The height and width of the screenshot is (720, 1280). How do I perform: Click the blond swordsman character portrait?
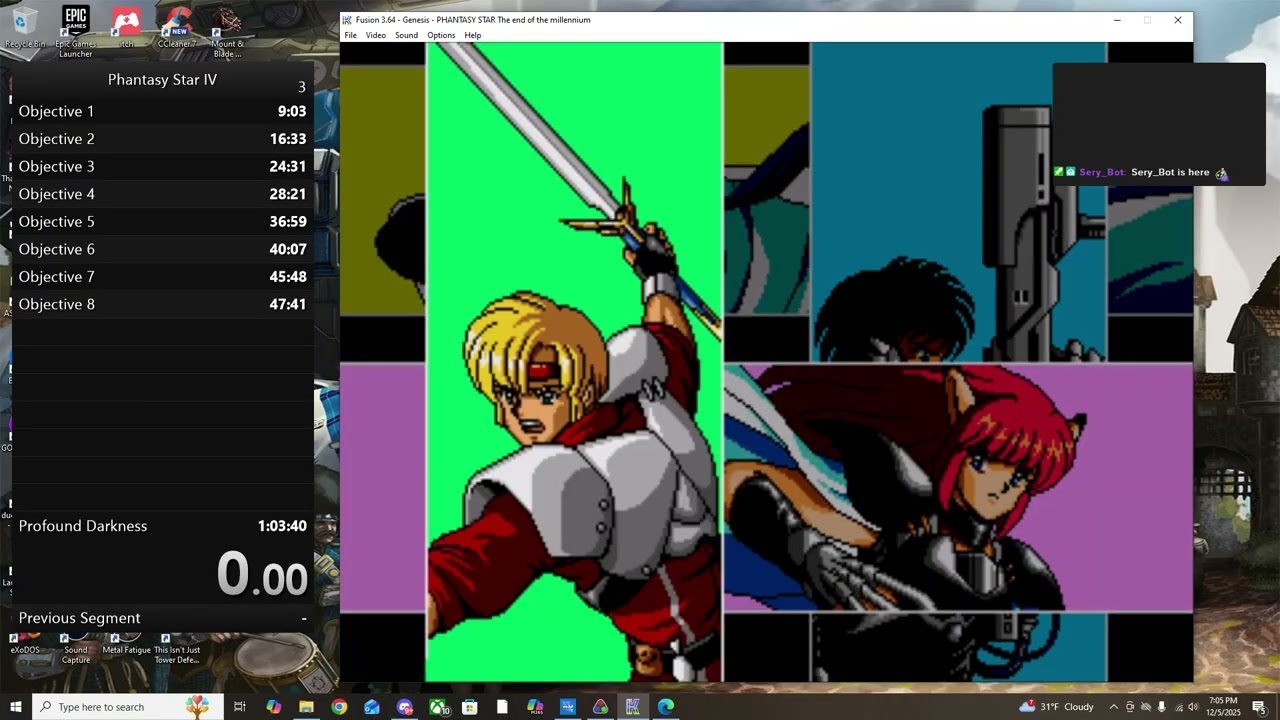(574, 362)
